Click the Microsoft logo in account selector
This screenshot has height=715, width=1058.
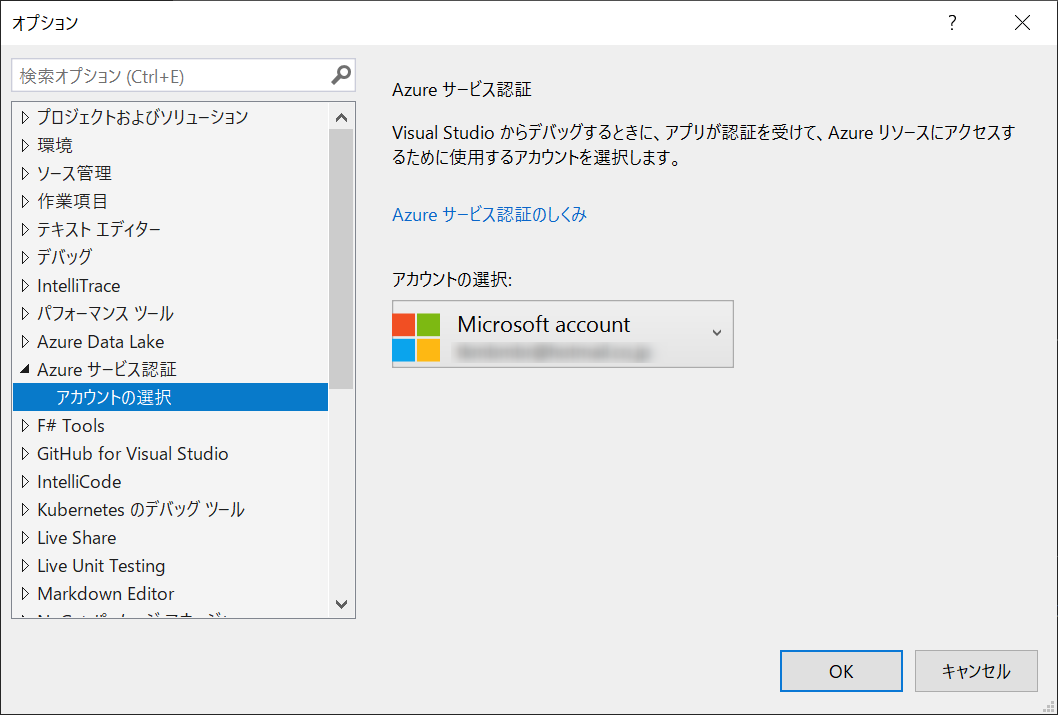click(x=416, y=337)
